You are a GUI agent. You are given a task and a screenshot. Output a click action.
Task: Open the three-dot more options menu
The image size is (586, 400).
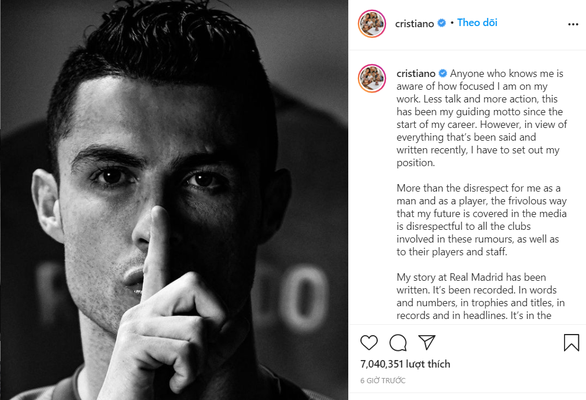(x=573, y=24)
